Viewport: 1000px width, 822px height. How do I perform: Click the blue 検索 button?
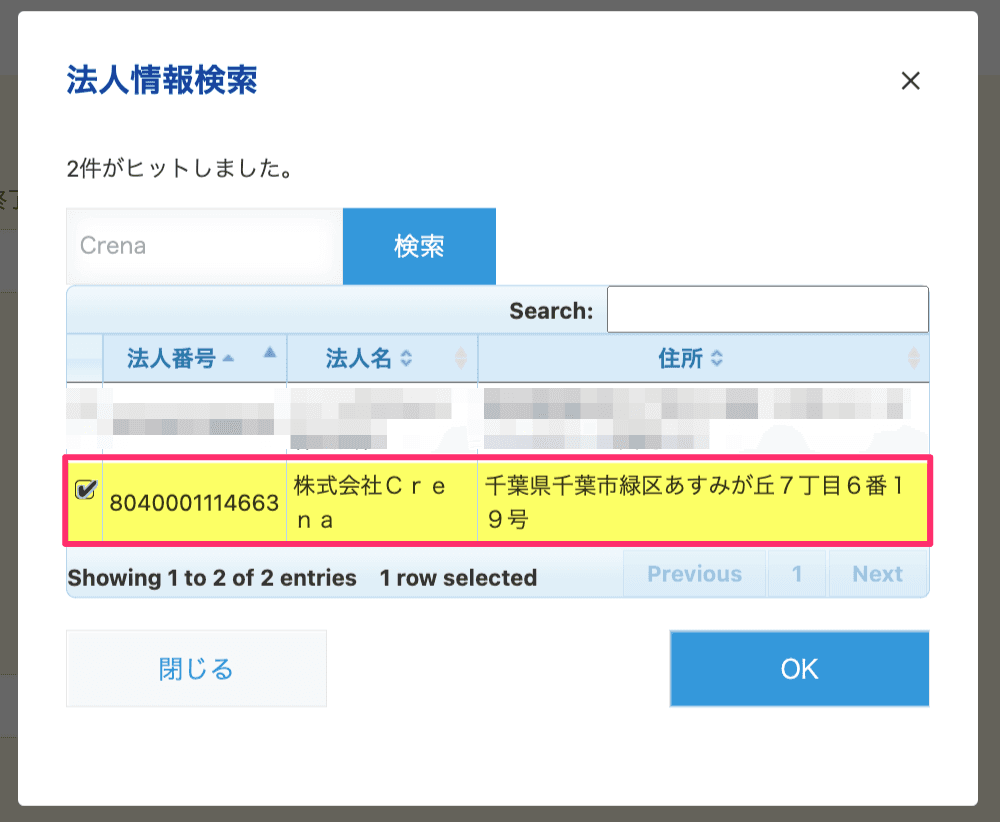click(419, 246)
